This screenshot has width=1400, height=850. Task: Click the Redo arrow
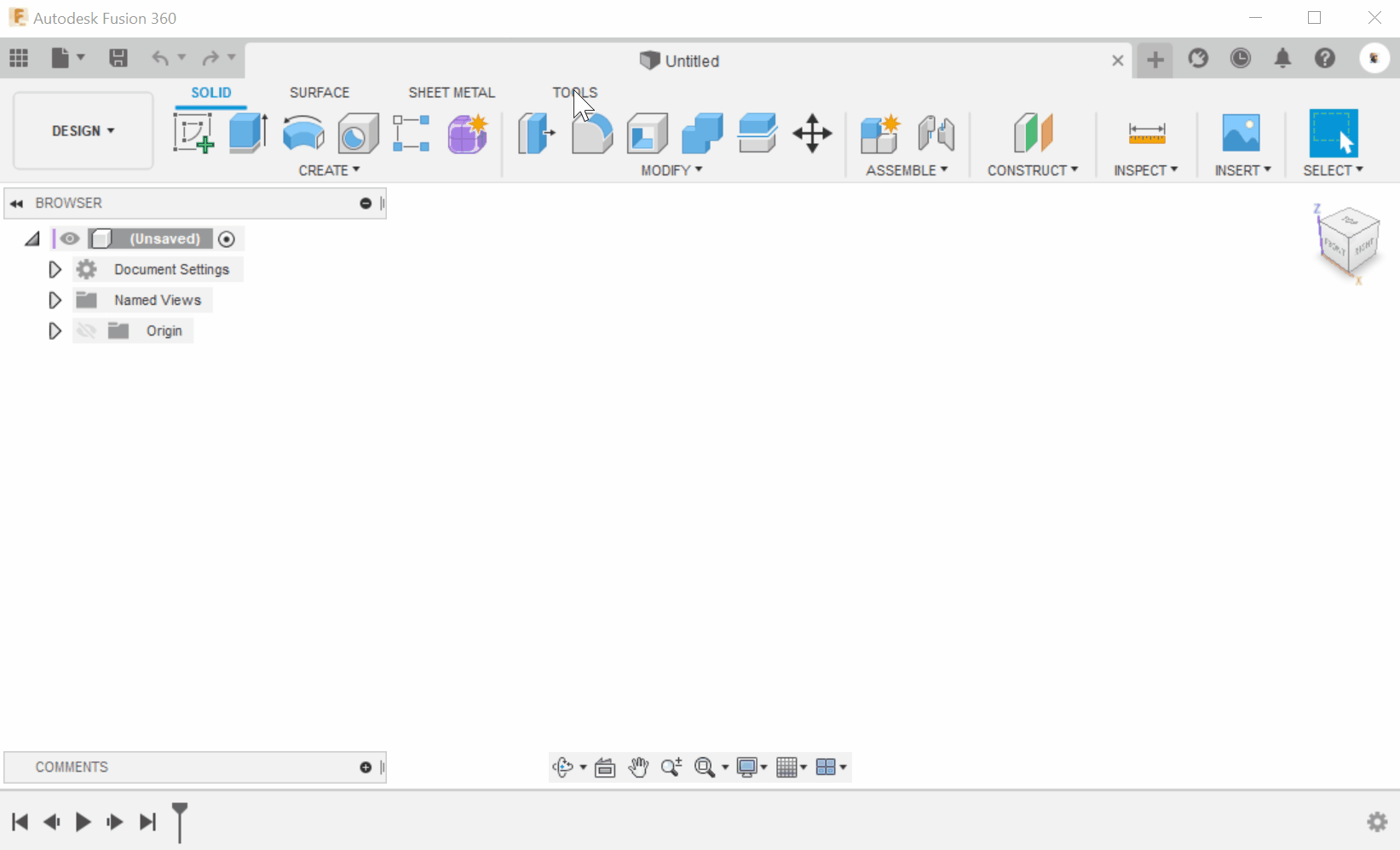pos(210,58)
